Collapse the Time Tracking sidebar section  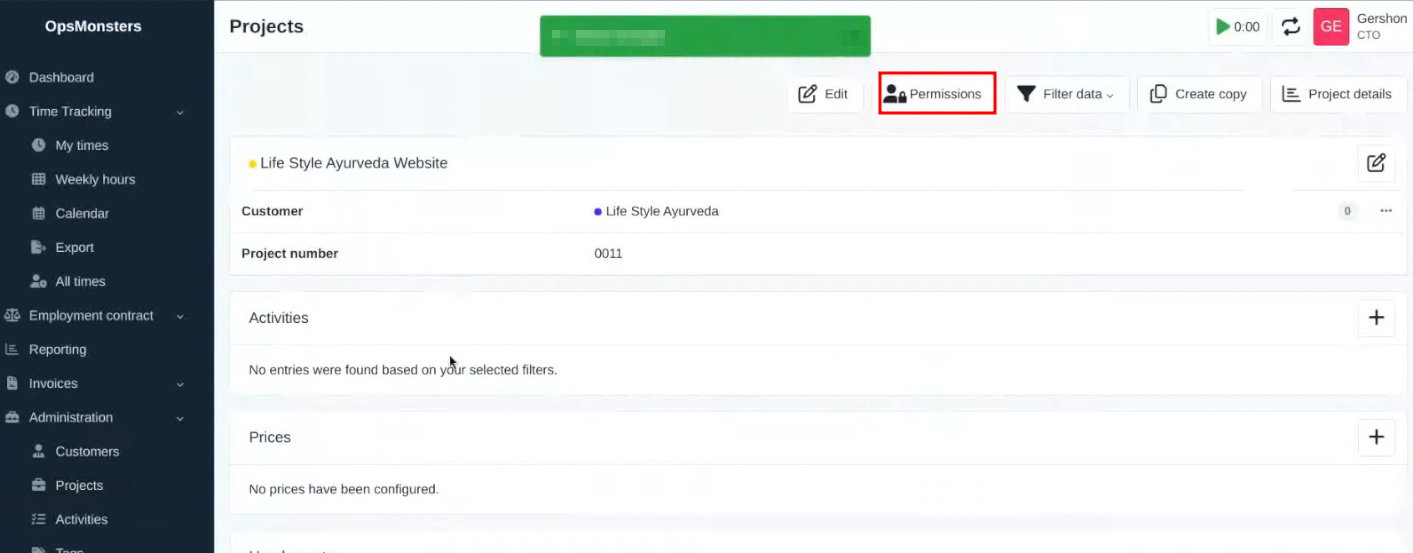coord(180,112)
